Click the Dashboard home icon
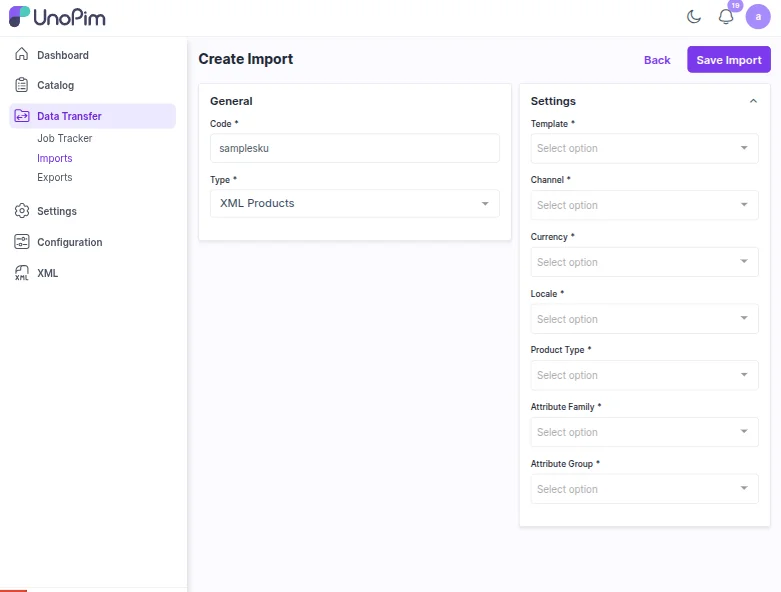The image size is (781, 592). [x=21, y=55]
